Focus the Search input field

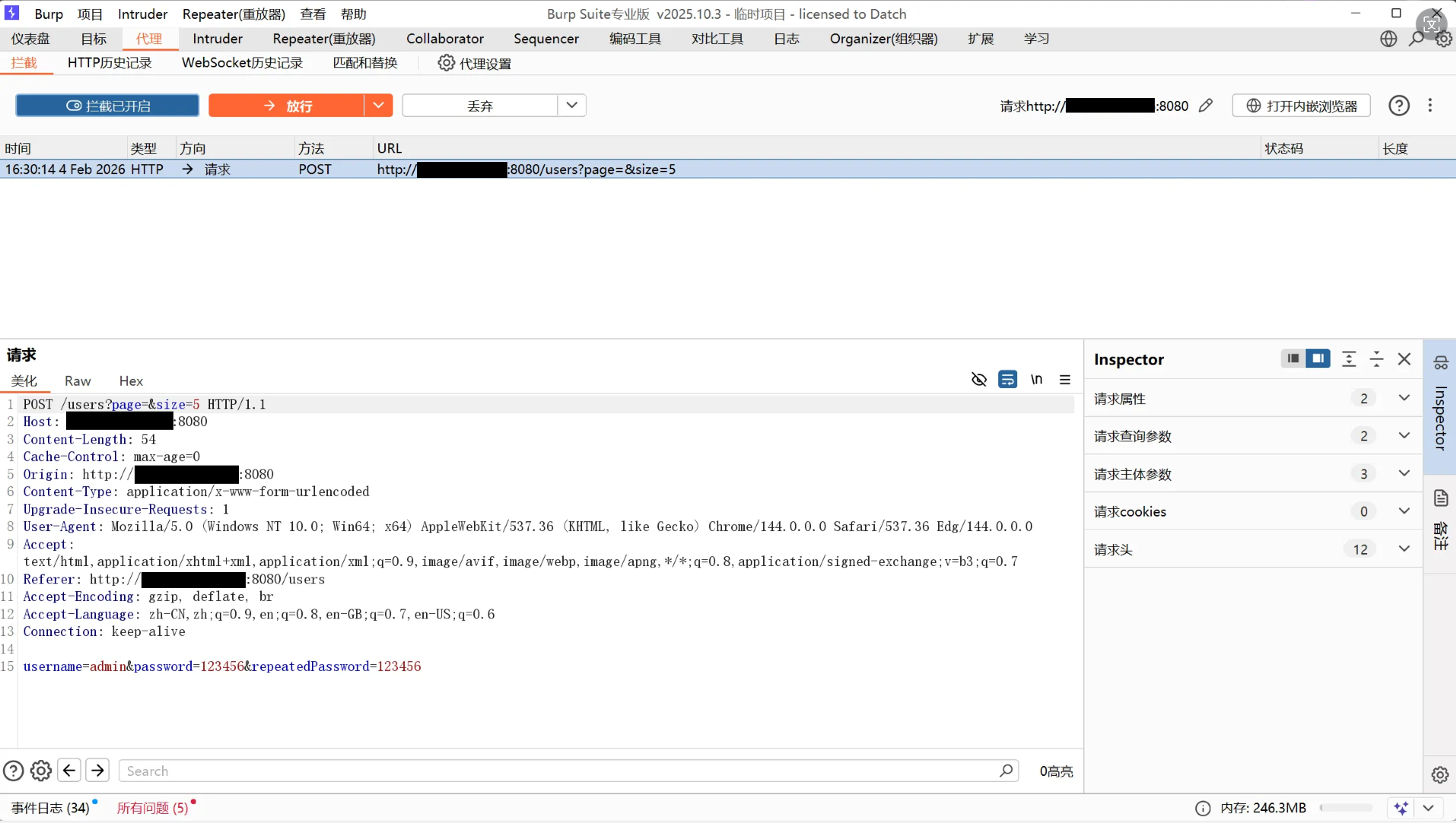(x=569, y=771)
